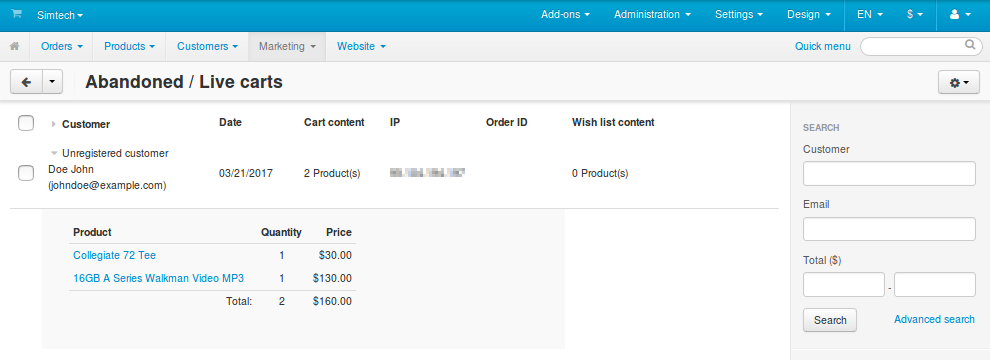This screenshot has height=360, width=990.
Task: Click the blurred IP address cell
Action: tap(427, 172)
